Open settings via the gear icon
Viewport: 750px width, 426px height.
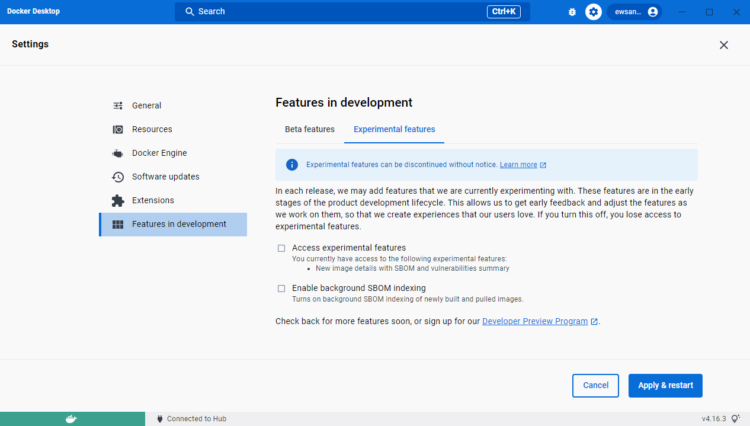point(594,12)
